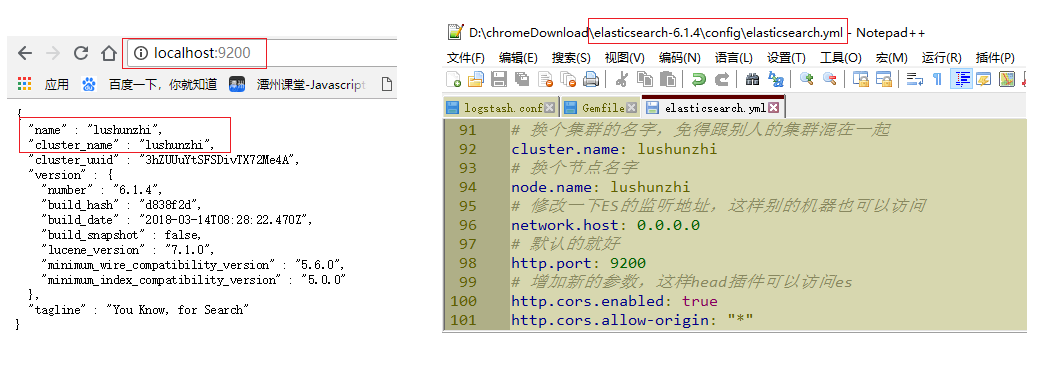This screenshot has width=1052, height=367.
Task: Click the browser Home icon
Action: 109,53
